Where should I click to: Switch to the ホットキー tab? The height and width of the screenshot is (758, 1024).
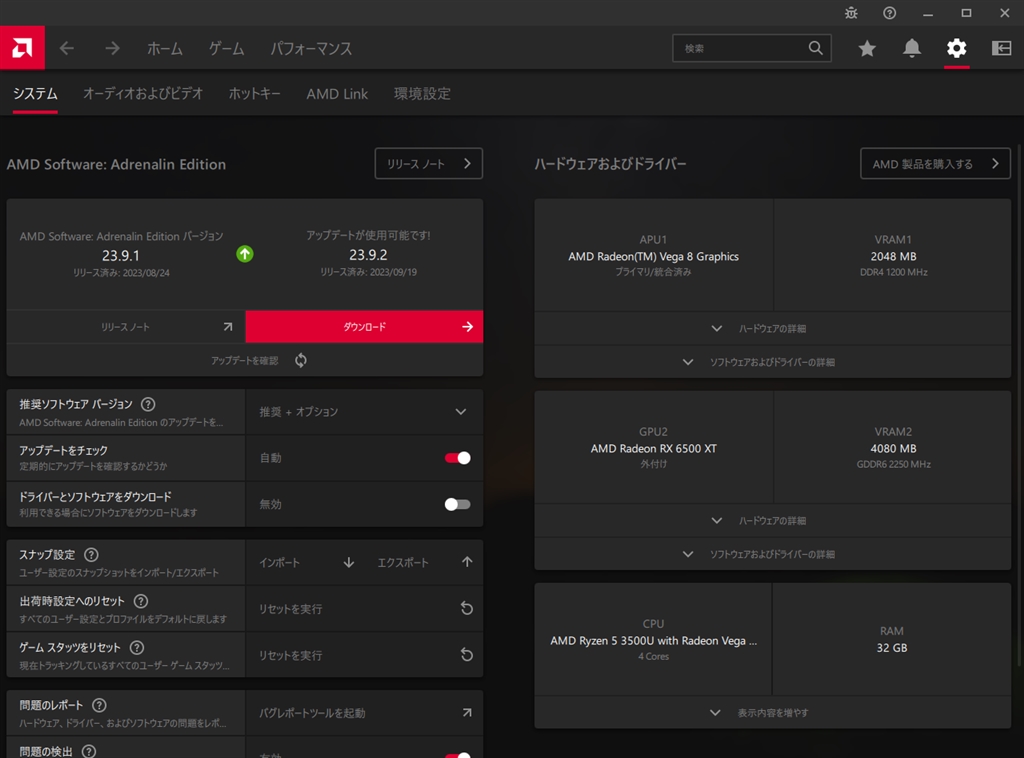tap(255, 93)
